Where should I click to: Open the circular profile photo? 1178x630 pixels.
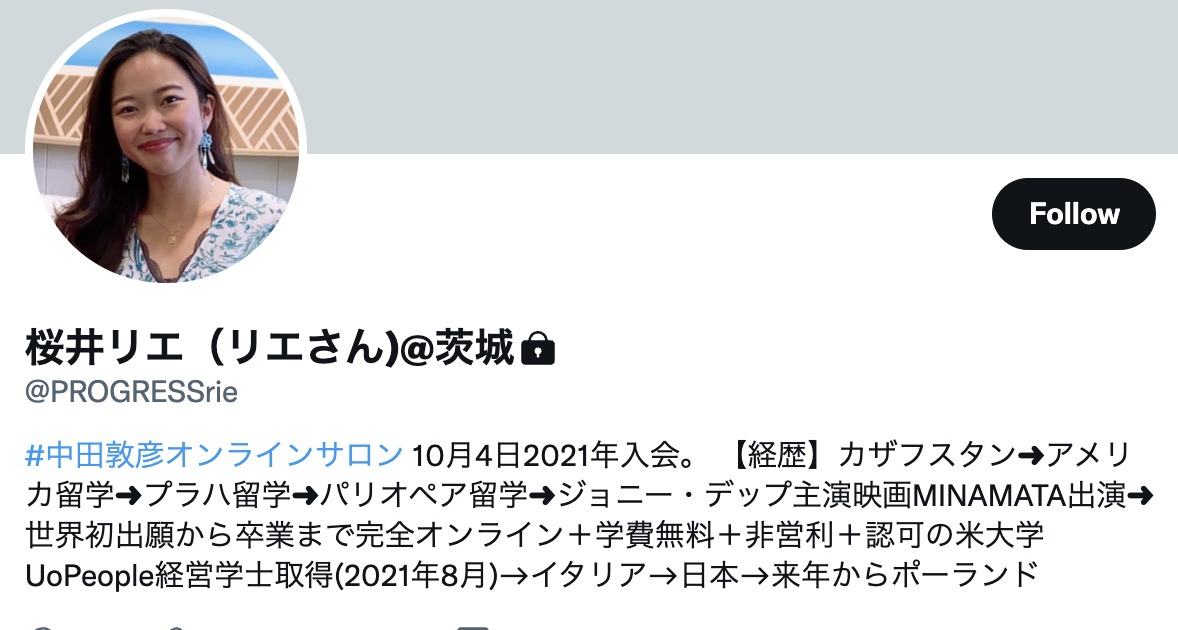(x=166, y=149)
